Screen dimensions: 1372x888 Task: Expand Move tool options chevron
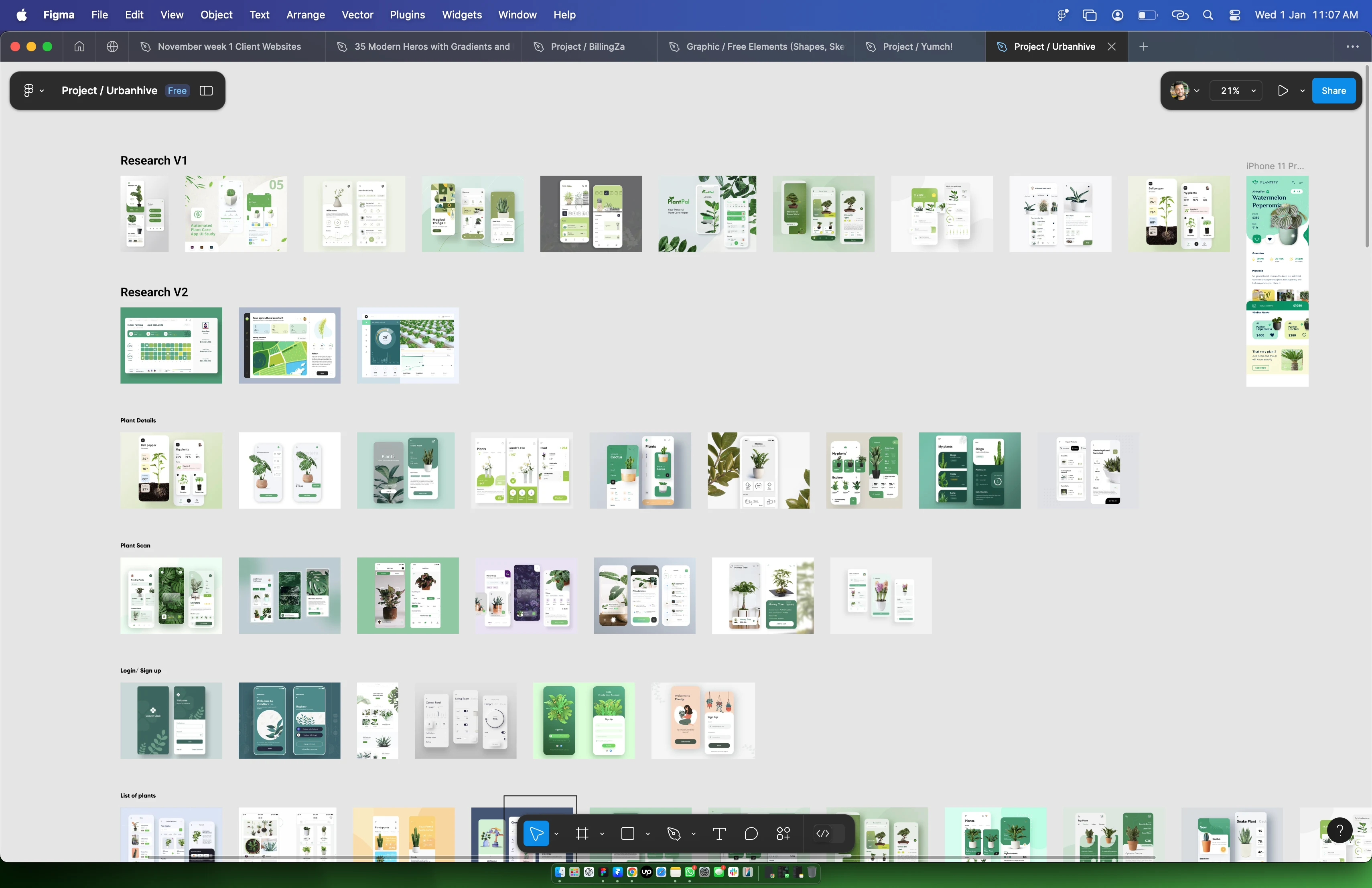pyautogui.click(x=556, y=834)
